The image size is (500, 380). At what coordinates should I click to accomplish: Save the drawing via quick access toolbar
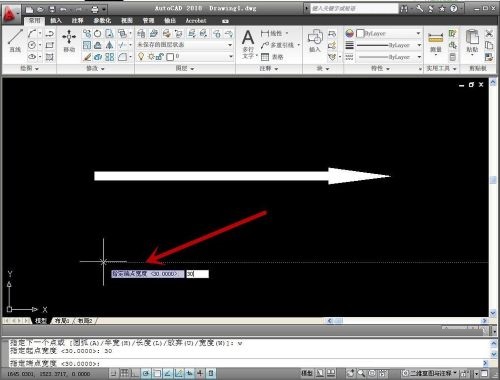[x=52, y=9]
